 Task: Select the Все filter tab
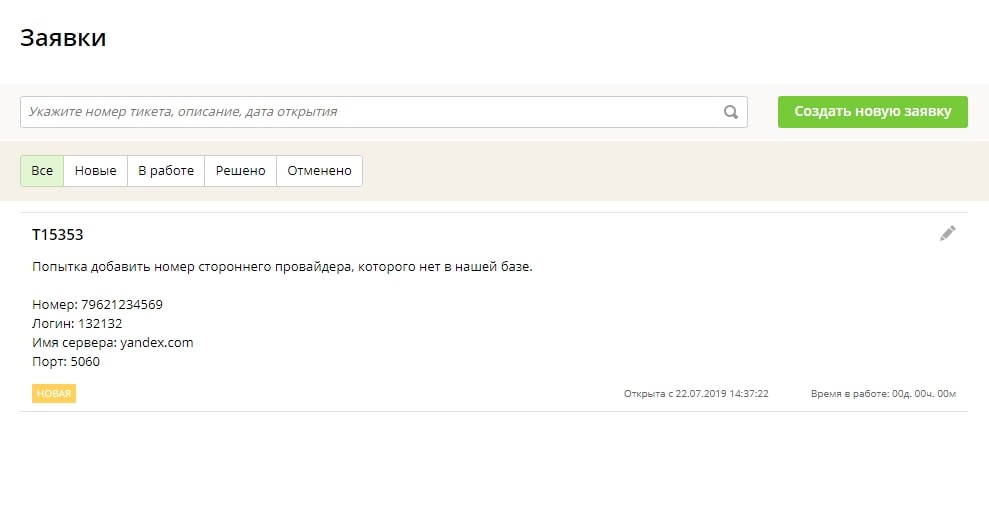(42, 171)
